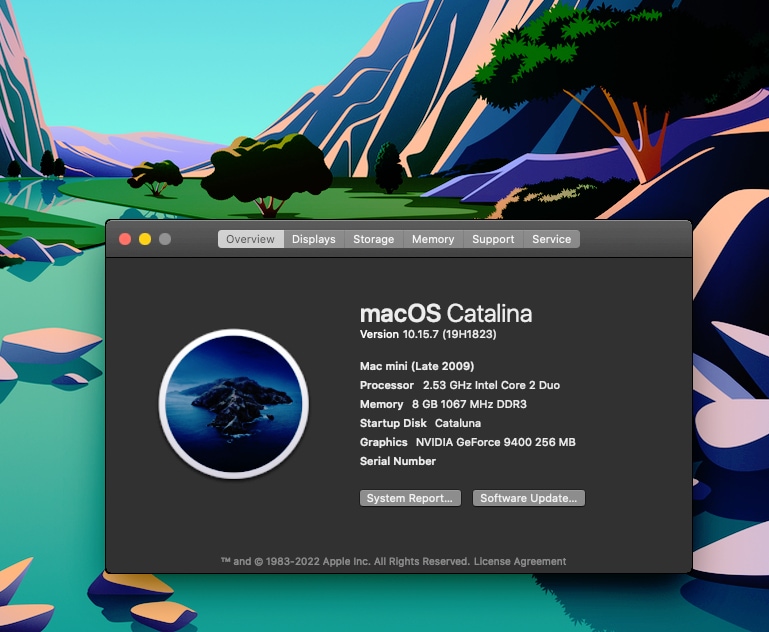Click the 8 GB 1067 MHz DDR3 value
The image size is (769, 632).
[469, 404]
